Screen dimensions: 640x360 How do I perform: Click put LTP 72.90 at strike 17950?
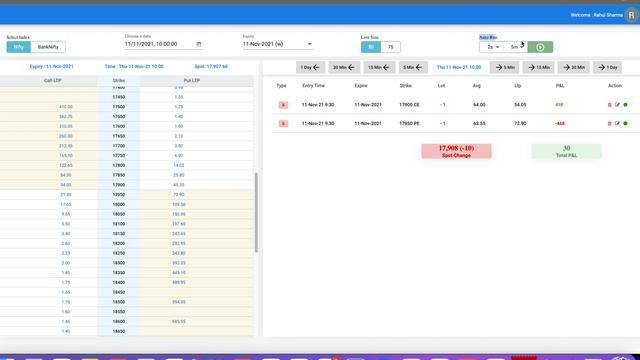click(179, 195)
